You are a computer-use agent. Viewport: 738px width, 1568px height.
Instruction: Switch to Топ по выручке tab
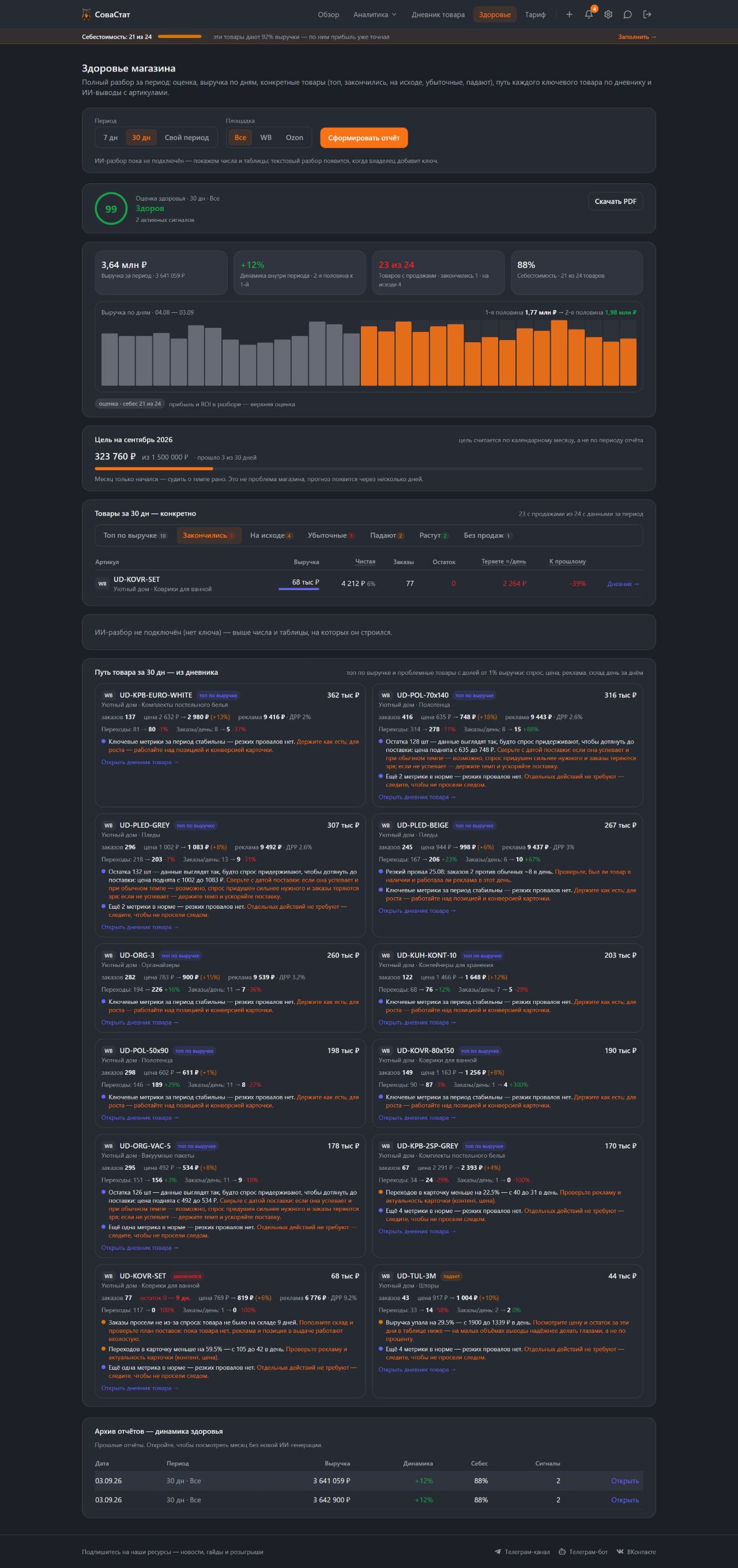click(x=135, y=536)
